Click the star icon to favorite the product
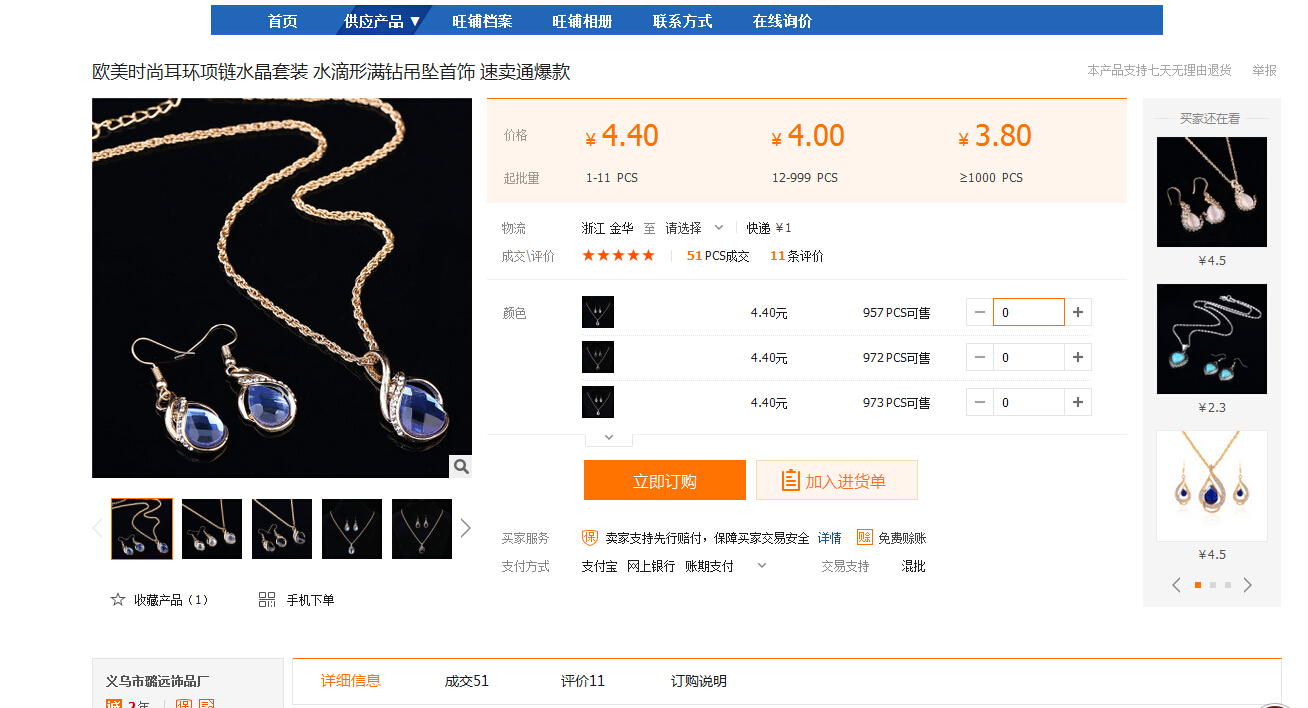This screenshot has width=1308, height=708. tap(118, 600)
